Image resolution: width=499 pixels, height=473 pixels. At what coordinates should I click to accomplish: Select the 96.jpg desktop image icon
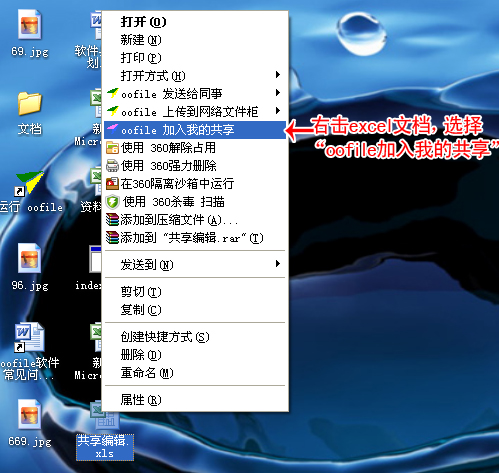click(30, 258)
